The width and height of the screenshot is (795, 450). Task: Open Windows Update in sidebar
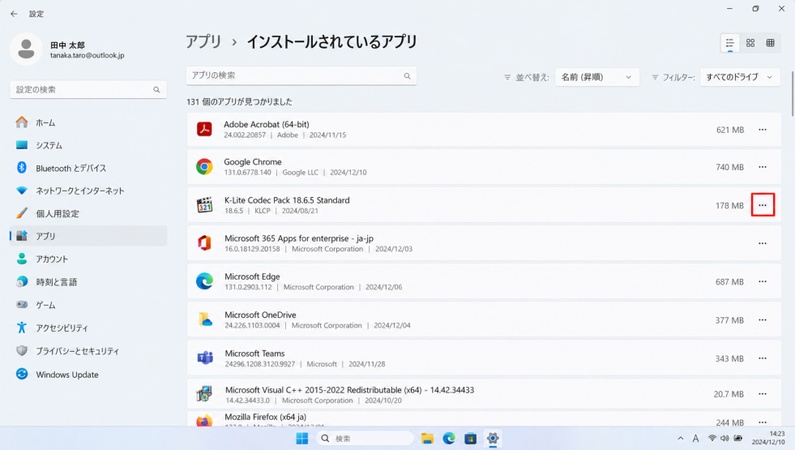click(88, 374)
